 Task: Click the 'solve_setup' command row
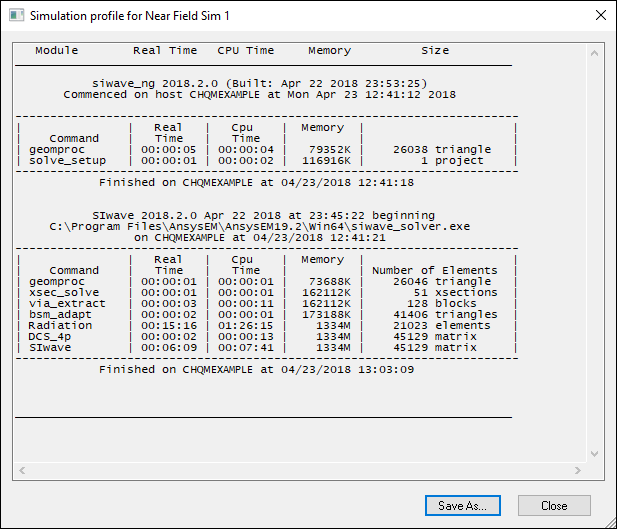click(x=267, y=161)
